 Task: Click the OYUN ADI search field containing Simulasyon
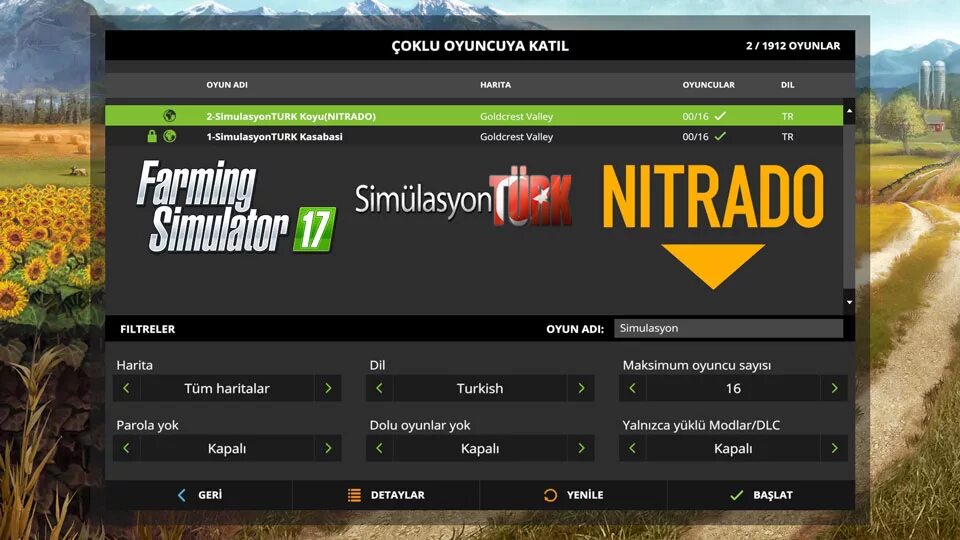pos(729,328)
